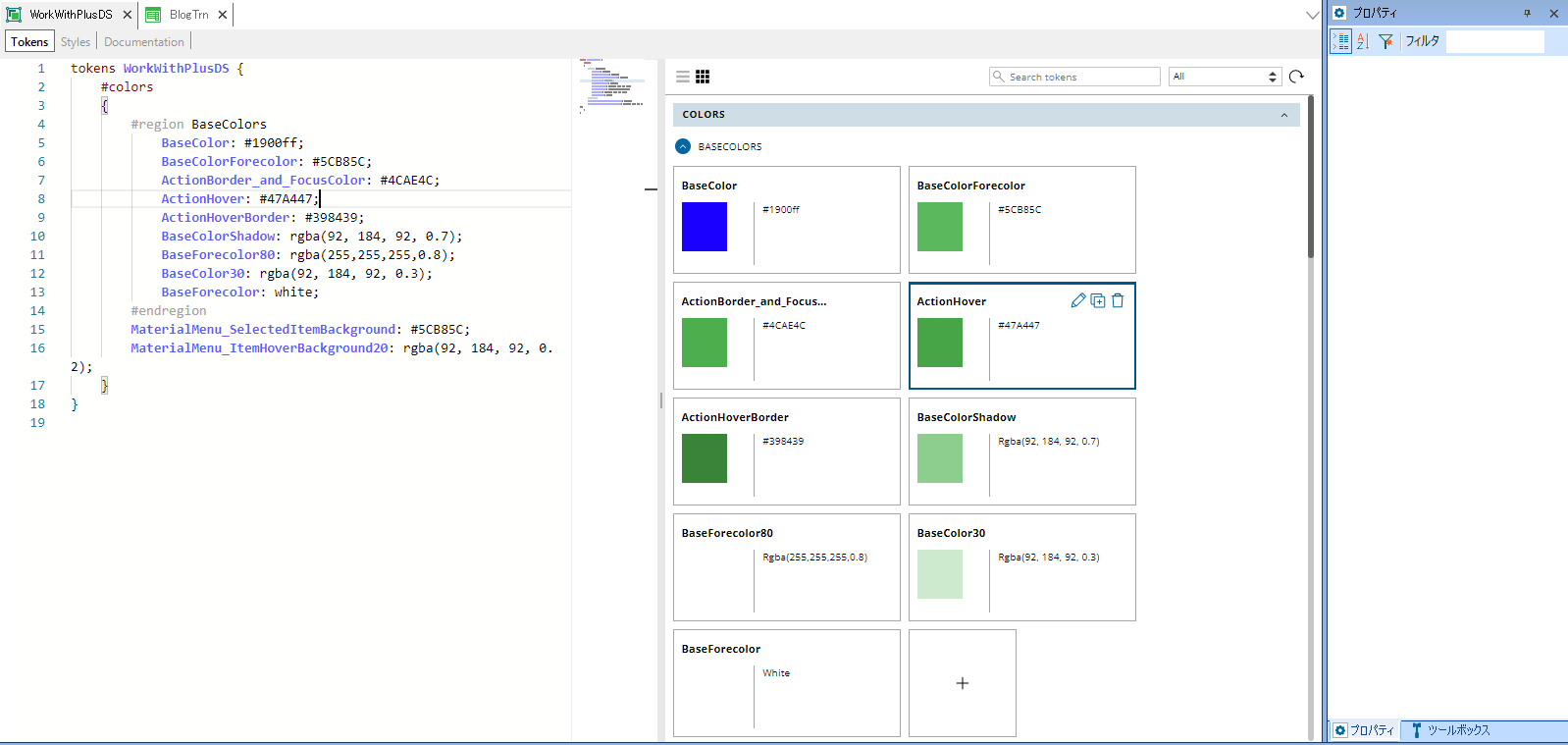Viewport: 1568px width, 745px height.
Task: Switch to list view of tokens
Action: 683,77
